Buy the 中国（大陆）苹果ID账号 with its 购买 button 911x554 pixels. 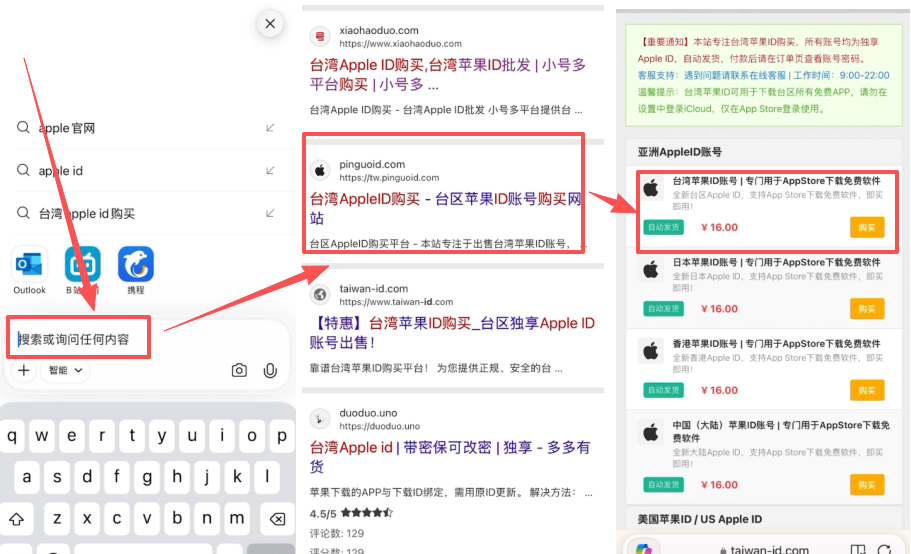(x=867, y=485)
